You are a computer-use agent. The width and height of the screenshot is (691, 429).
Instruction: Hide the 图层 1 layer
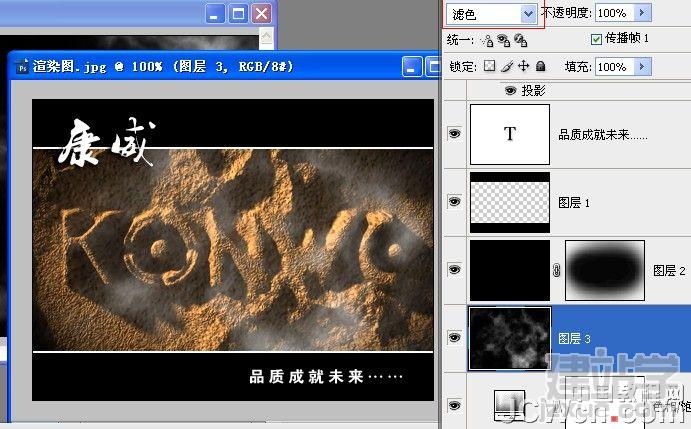tap(454, 201)
